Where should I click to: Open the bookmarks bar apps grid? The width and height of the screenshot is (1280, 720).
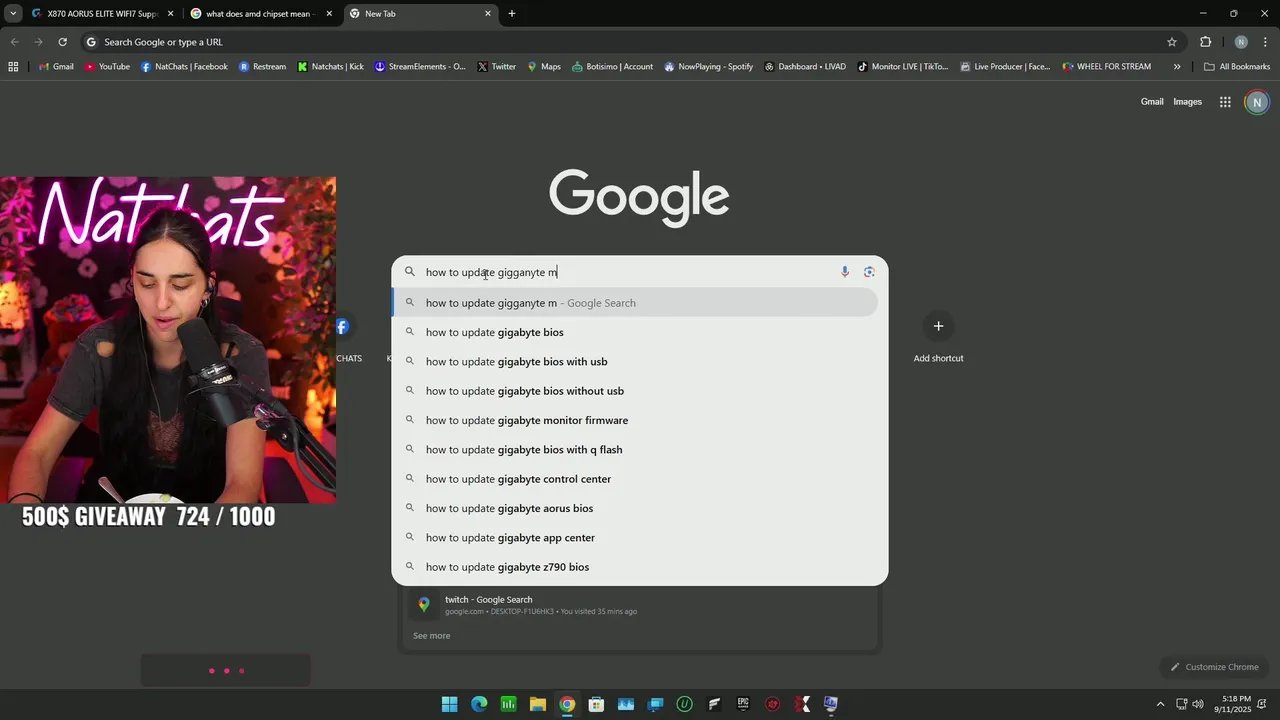click(13, 67)
